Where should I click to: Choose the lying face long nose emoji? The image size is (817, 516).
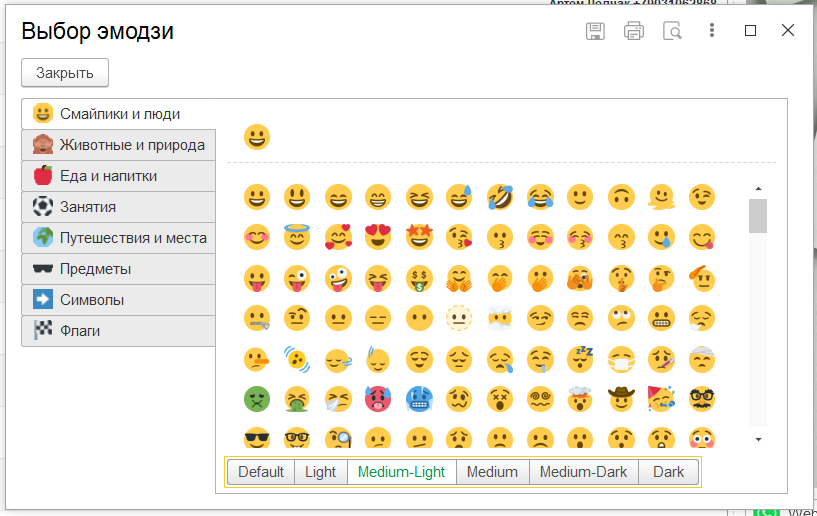[x=257, y=360]
